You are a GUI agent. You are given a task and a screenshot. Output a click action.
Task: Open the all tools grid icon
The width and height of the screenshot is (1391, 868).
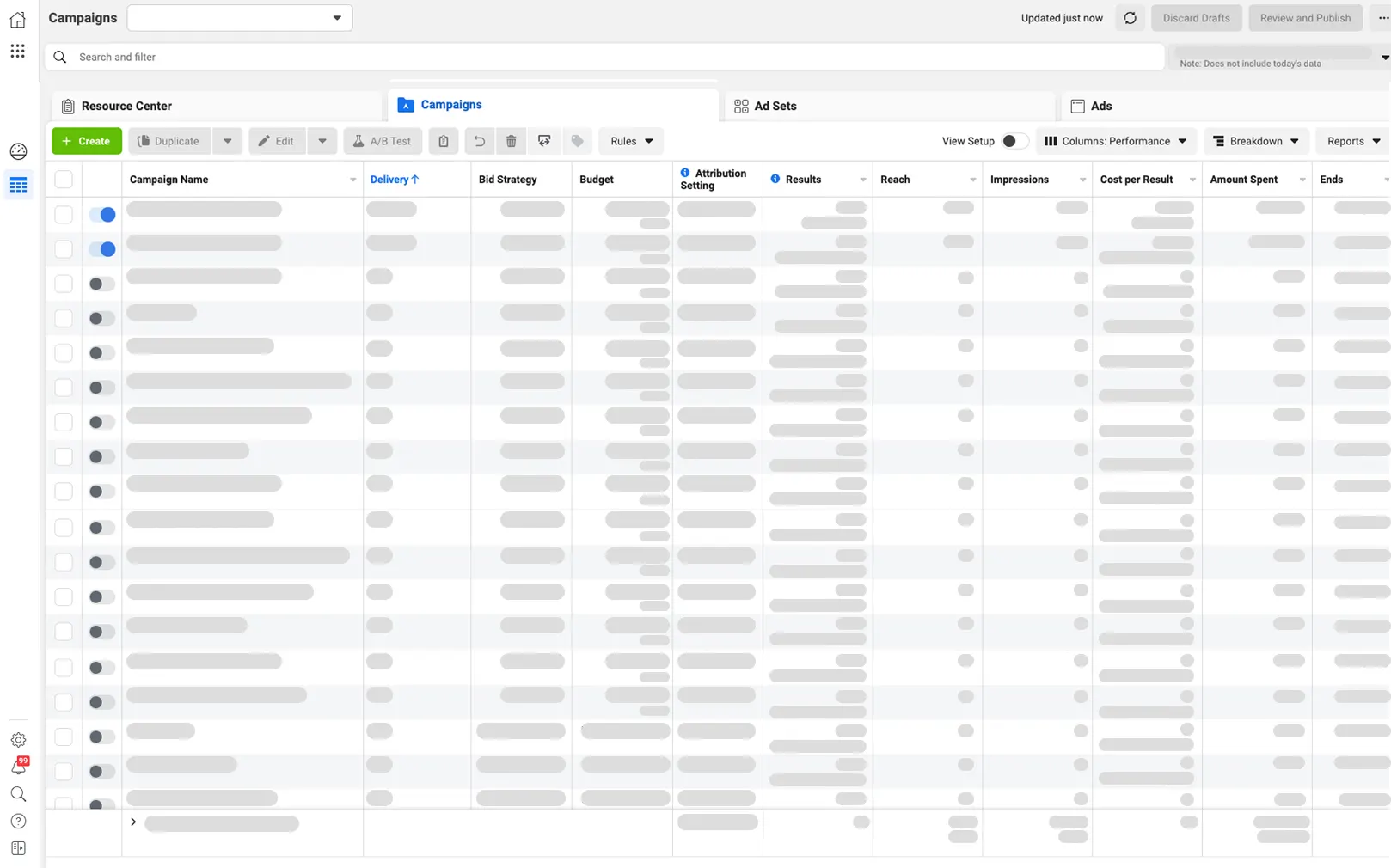(x=17, y=52)
